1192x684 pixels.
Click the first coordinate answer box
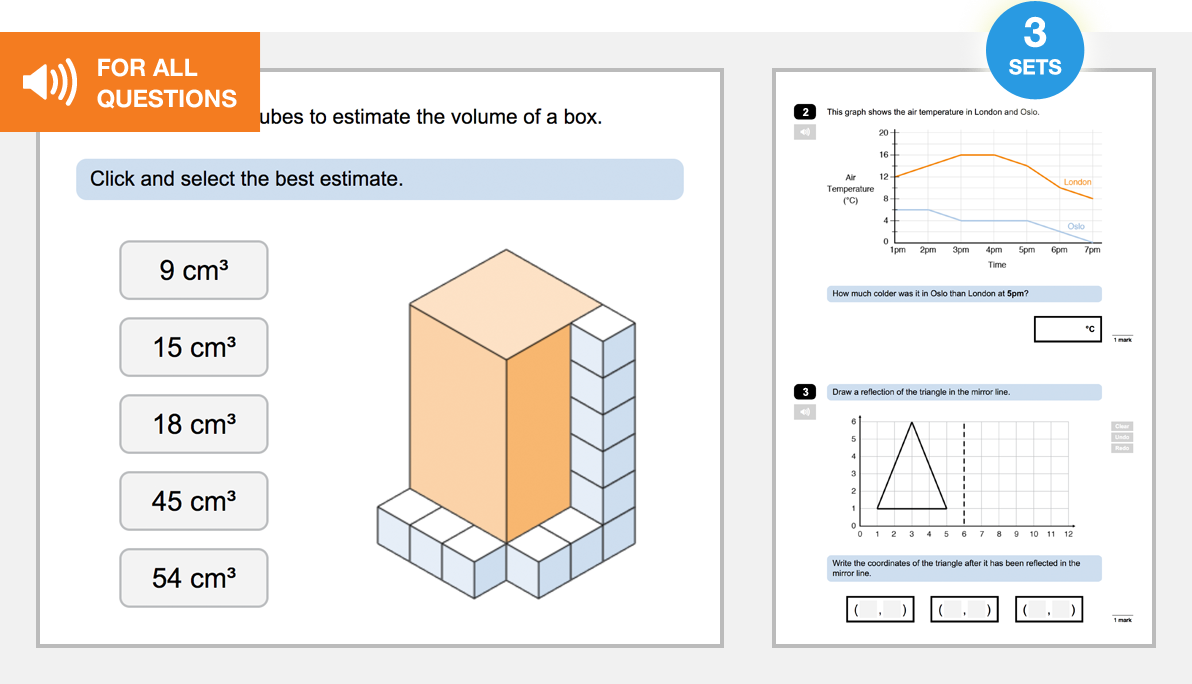tap(879, 609)
